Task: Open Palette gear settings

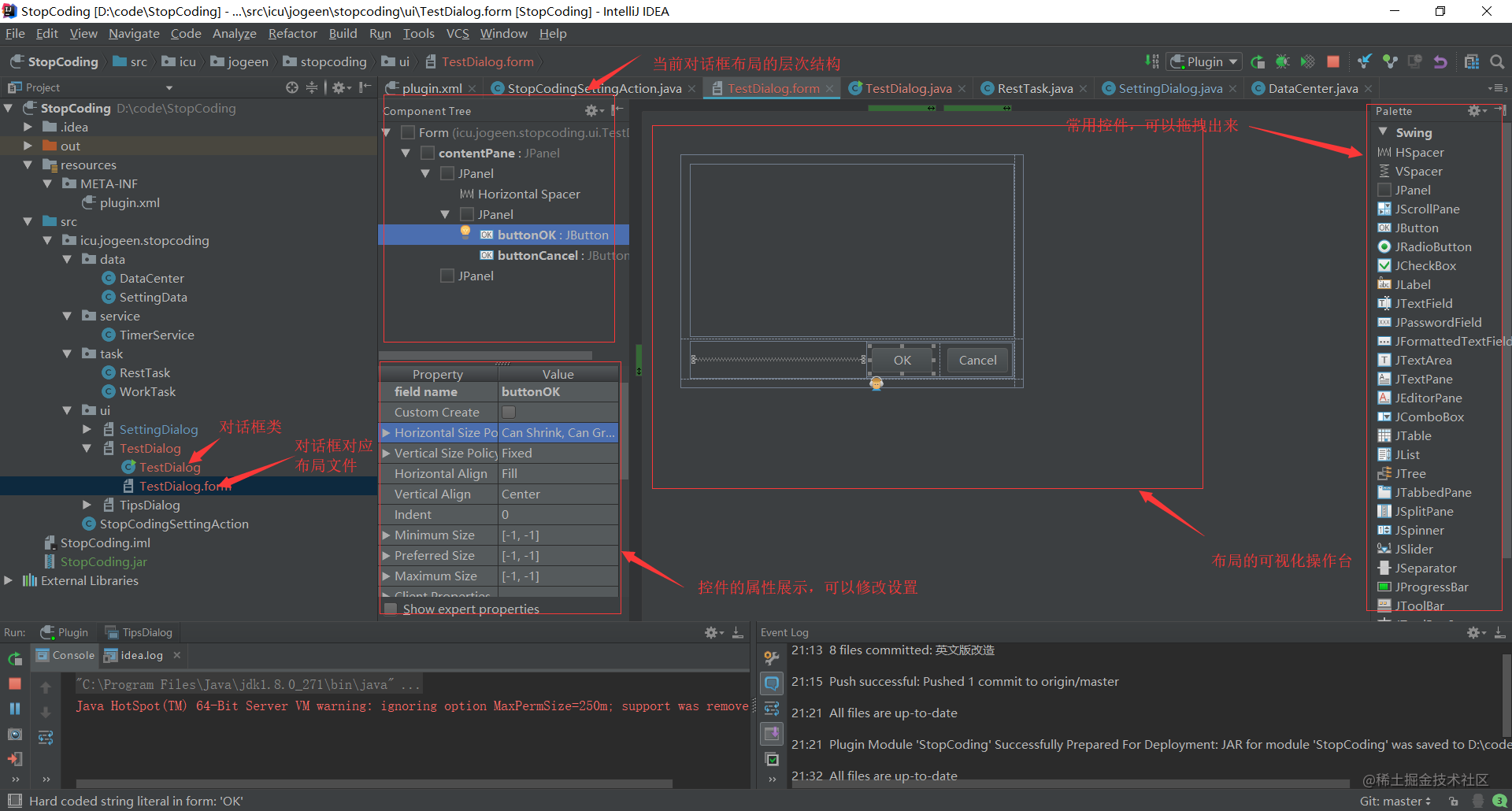Action: click(1477, 111)
